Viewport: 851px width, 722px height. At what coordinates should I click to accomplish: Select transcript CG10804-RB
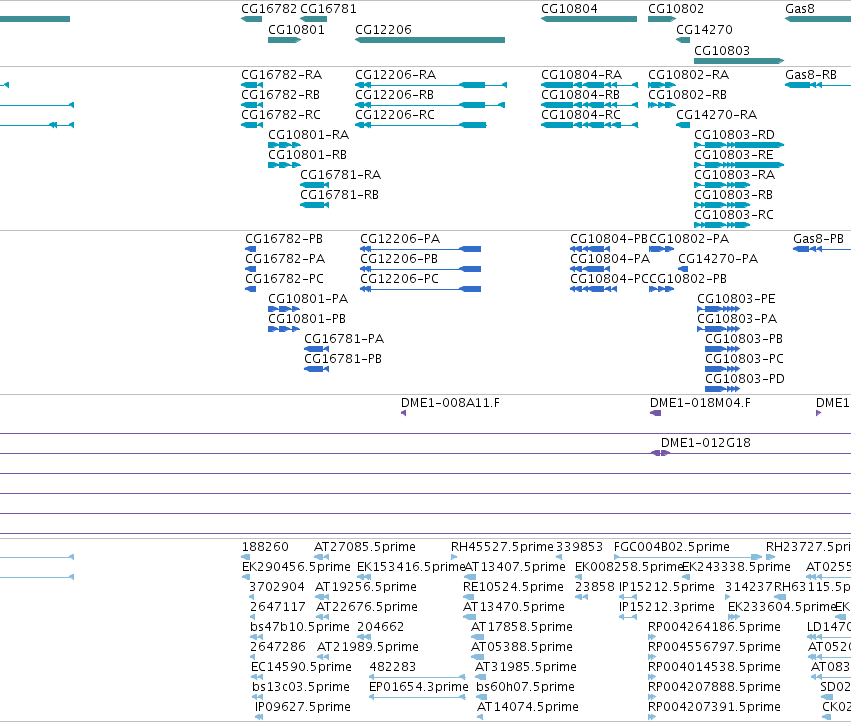pos(580,94)
